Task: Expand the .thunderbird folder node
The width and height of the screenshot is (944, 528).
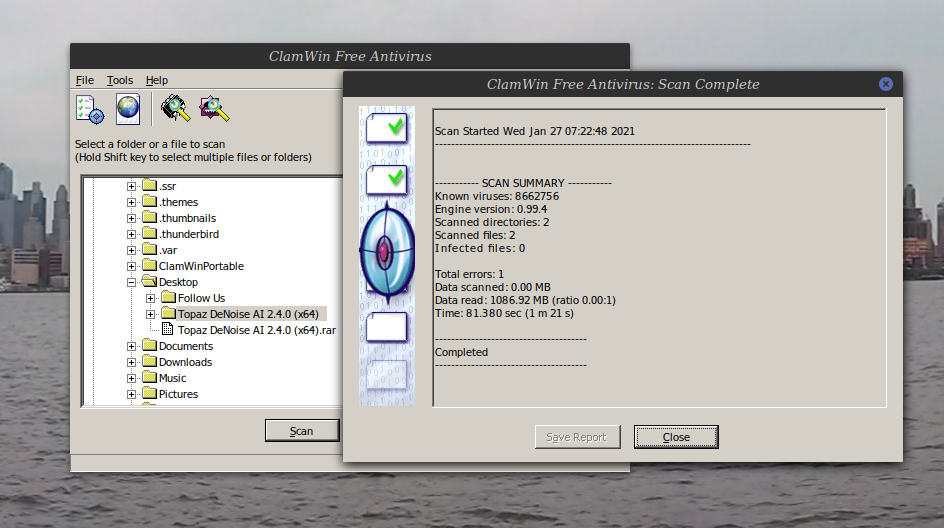Action: pos(131,234)
